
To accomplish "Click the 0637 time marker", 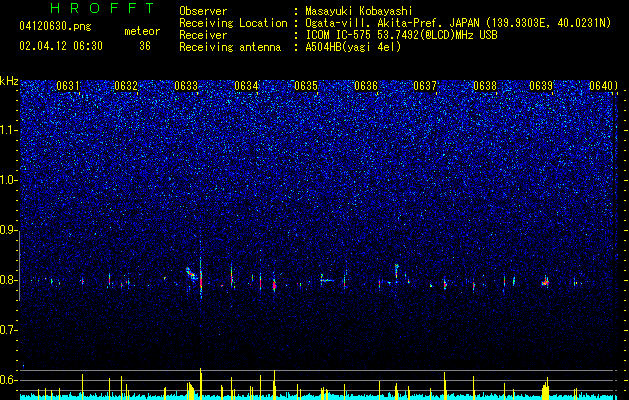I will [x=425, y=86].
